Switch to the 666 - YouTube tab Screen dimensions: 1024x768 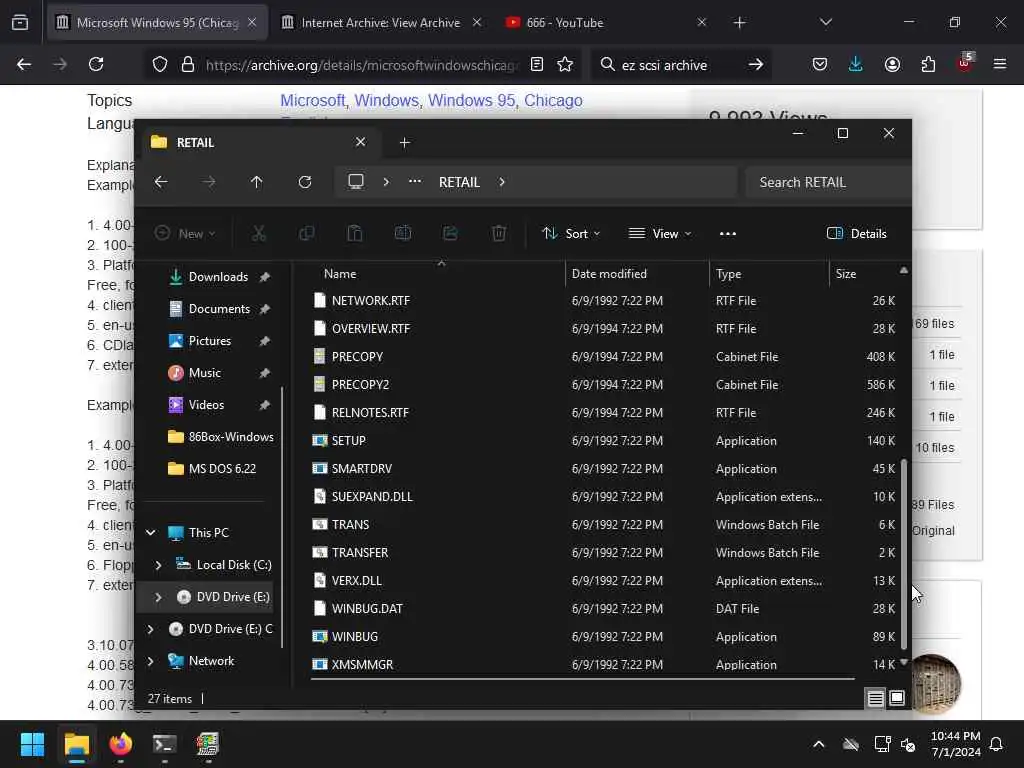[x=565, y=23]
